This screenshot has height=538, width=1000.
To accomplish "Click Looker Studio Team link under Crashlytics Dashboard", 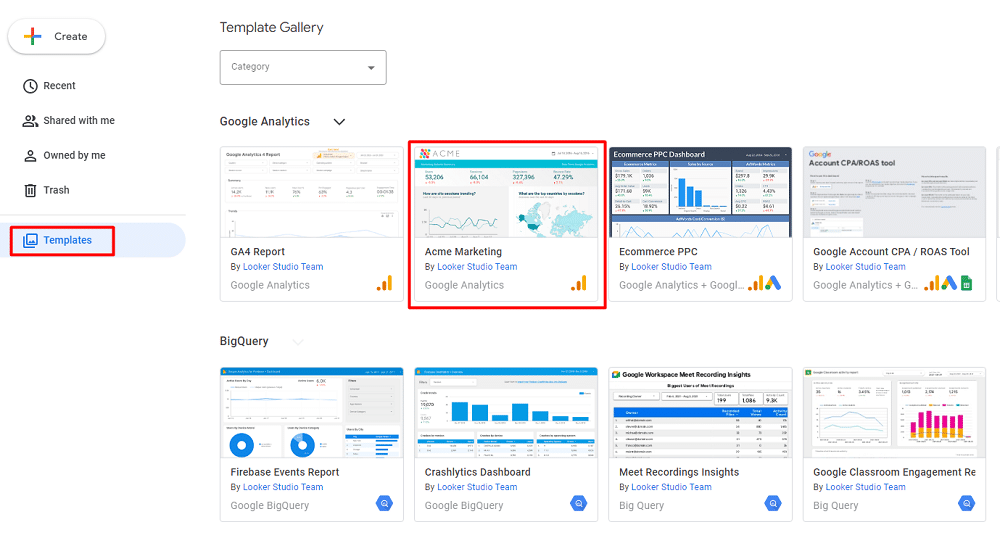I will [477, 487].
